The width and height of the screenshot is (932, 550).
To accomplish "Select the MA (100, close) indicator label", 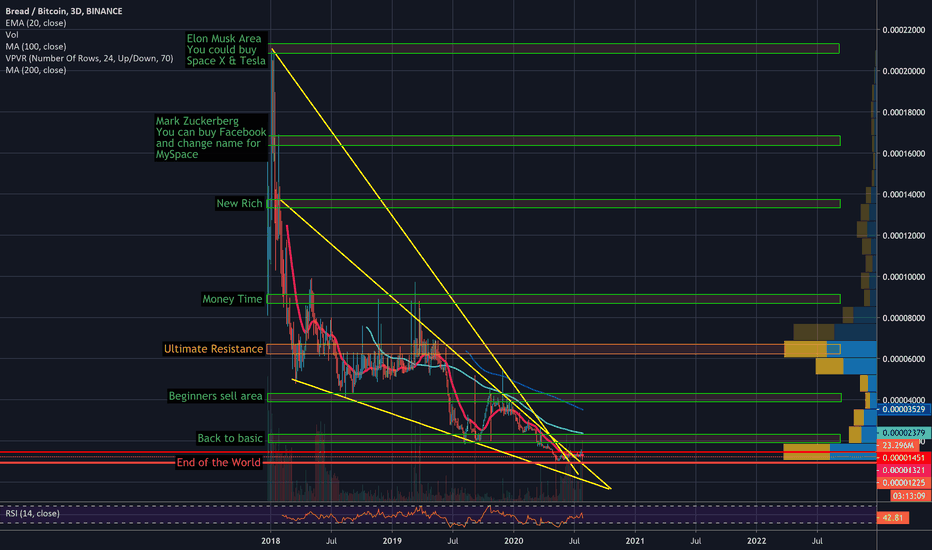I will coord(36,46).
